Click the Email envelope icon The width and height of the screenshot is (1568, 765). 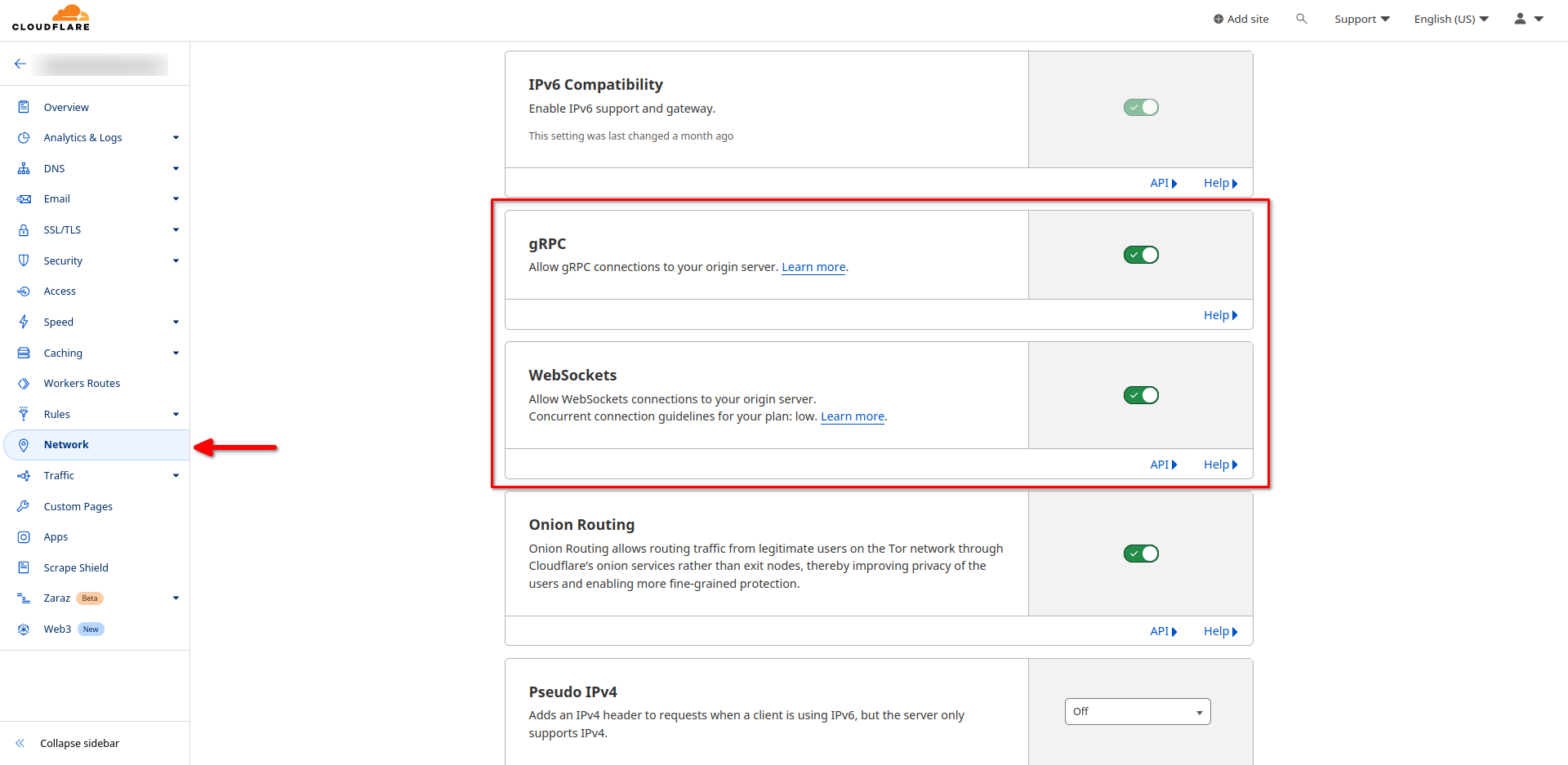pos(24,199)
